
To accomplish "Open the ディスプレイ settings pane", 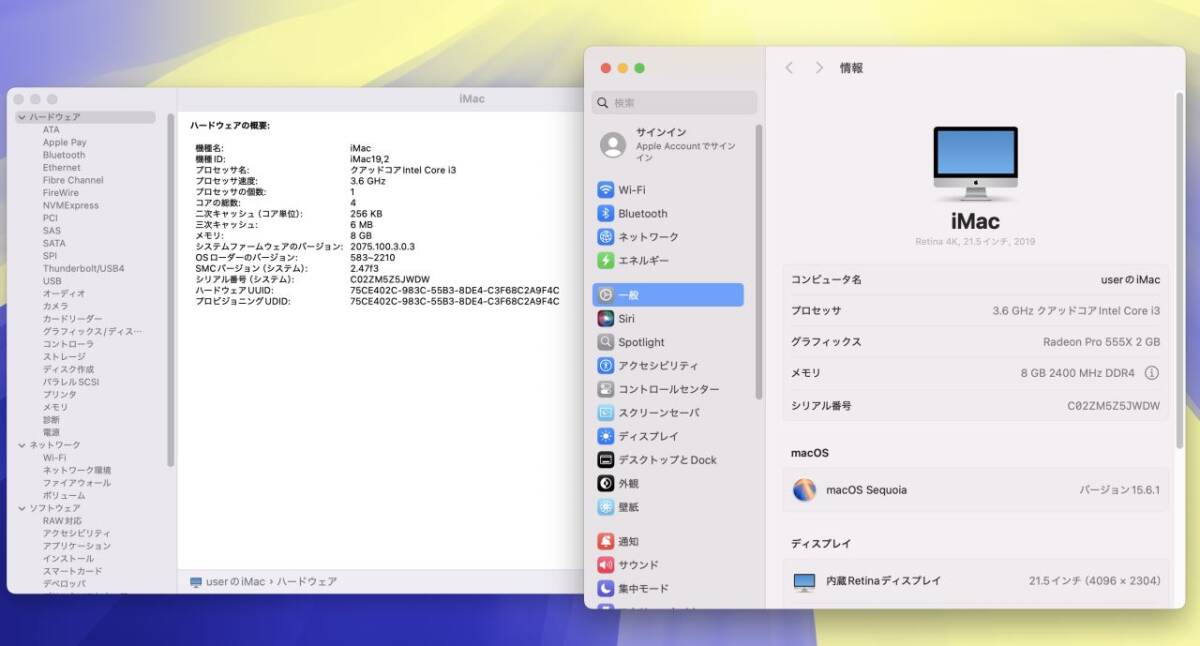I will pyautogui.click(x=648, y=436).
